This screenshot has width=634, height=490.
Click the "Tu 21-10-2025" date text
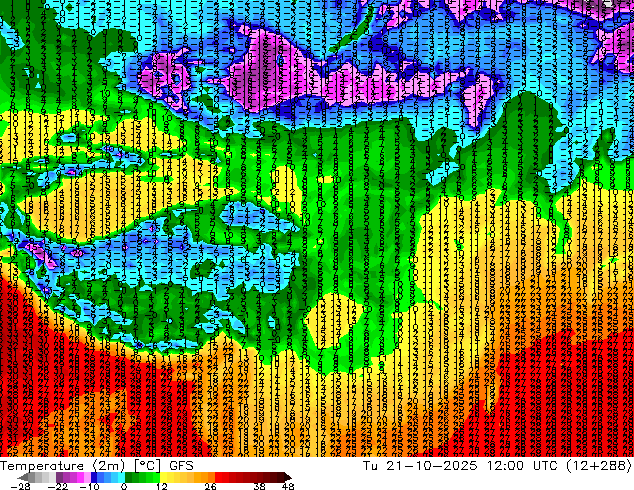click(420, 466)
